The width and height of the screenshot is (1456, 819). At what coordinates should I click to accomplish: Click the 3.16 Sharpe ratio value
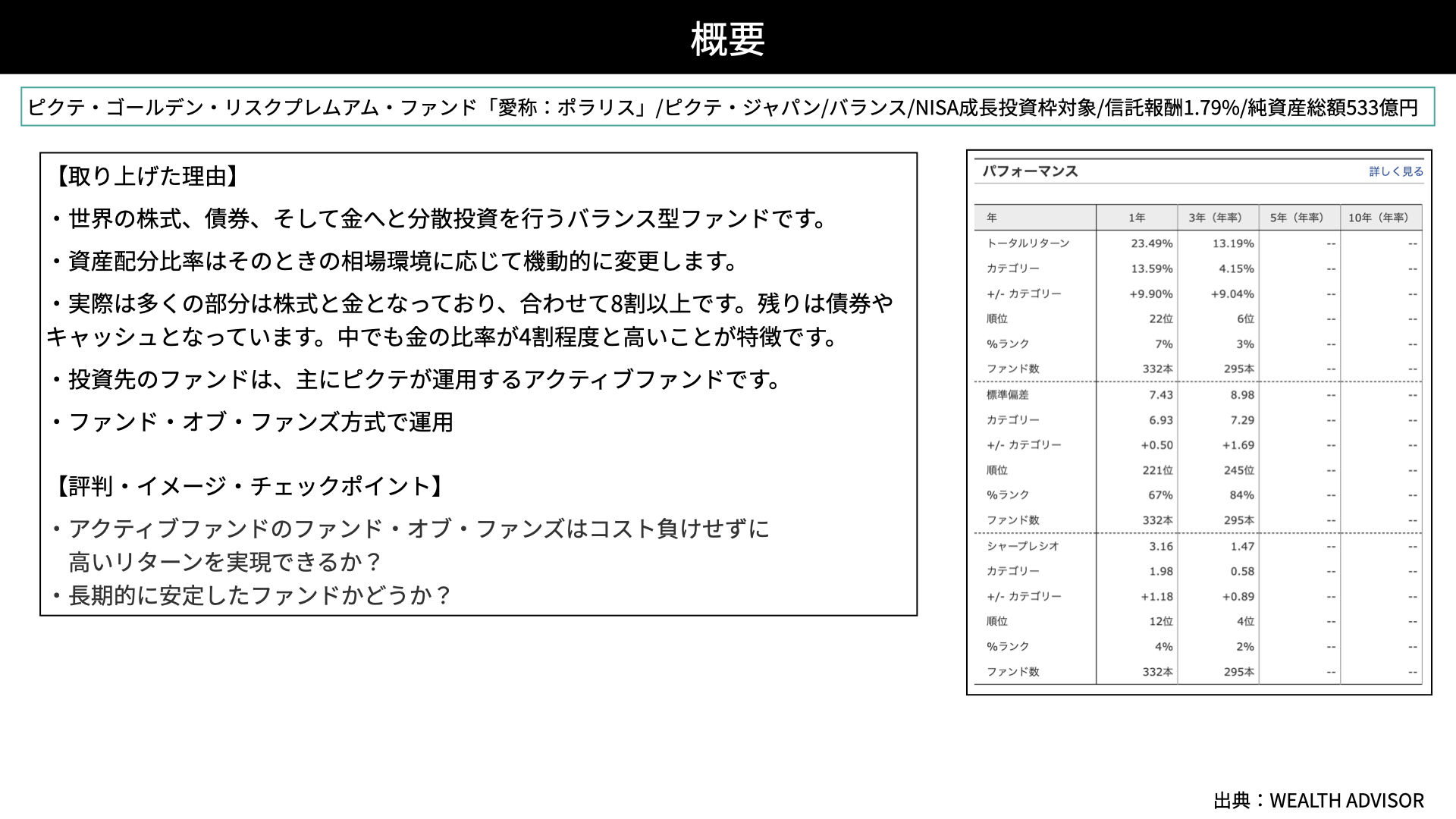[x=1161, y=546]
